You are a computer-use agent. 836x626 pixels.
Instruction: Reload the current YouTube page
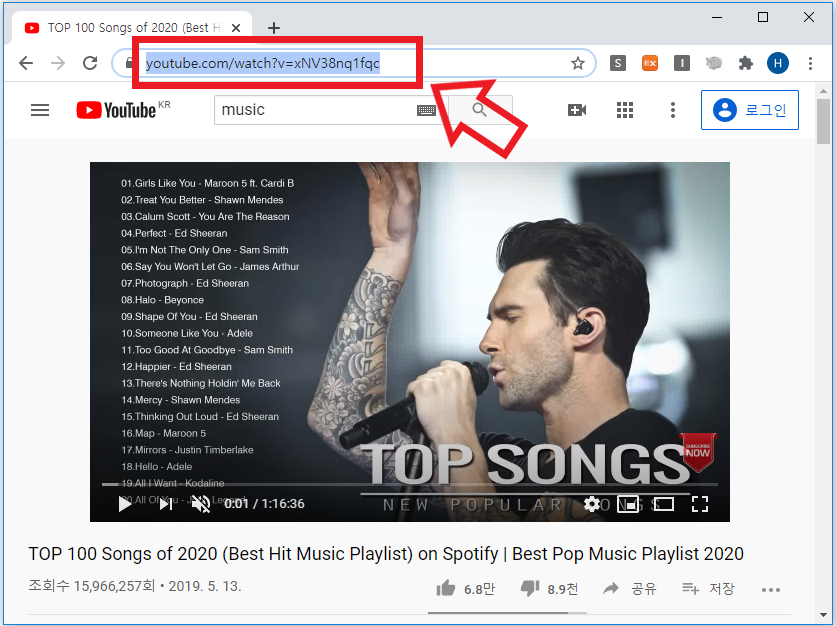pyautogui.click(x=90, y=63)
